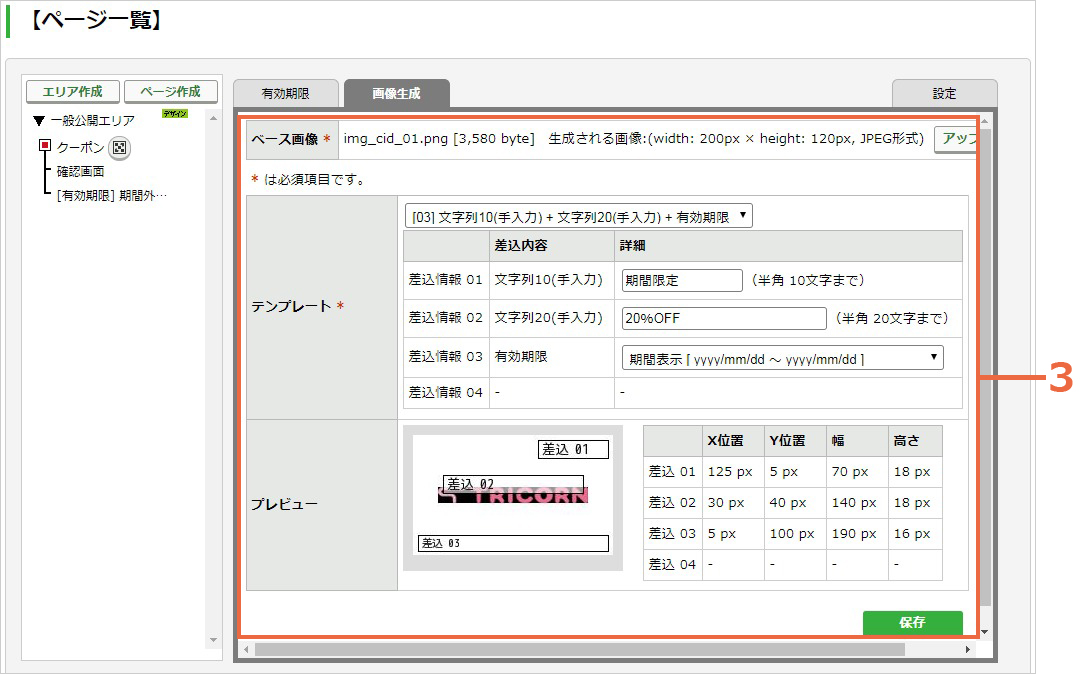Click the tree panel scroll down arrow
The height and width of the screenshot is (674, 1084).
(x=214, y=640)
